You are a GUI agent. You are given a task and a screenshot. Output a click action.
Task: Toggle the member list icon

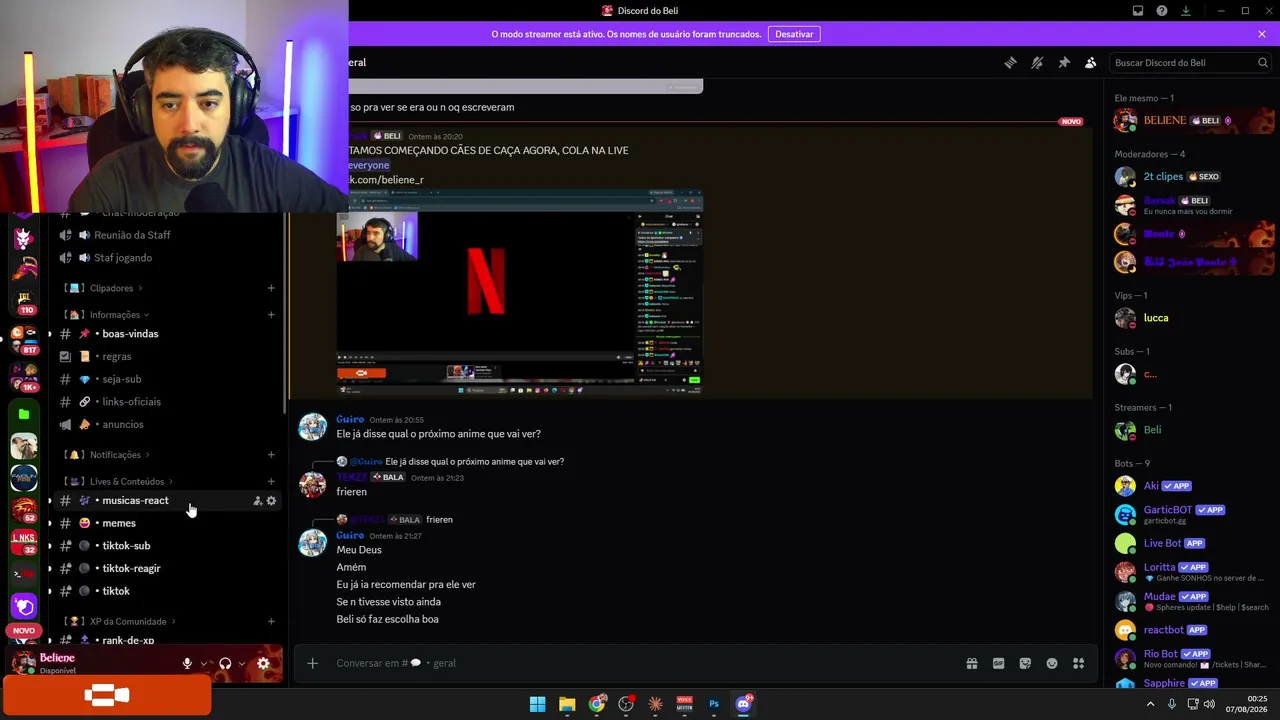pos(1091,62)
